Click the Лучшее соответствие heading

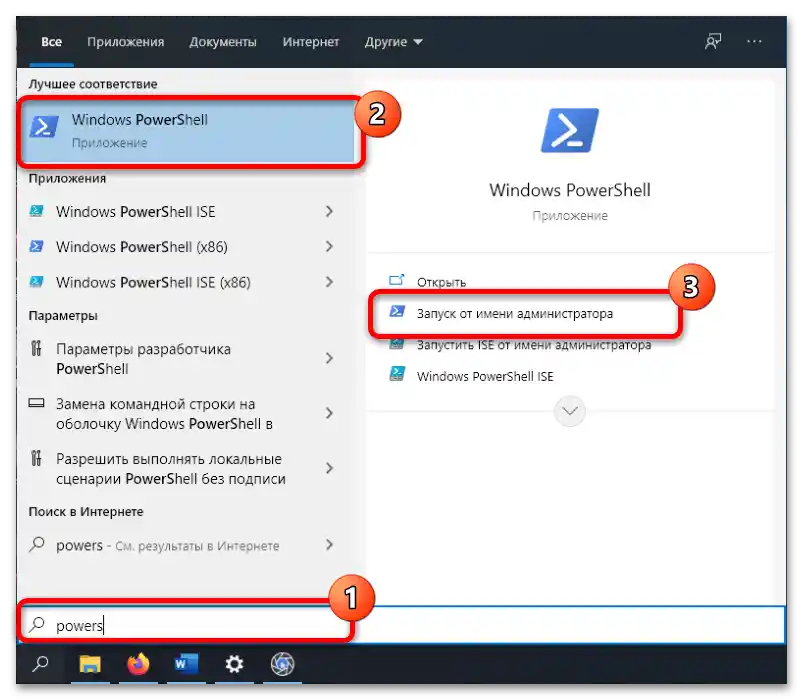93,84
